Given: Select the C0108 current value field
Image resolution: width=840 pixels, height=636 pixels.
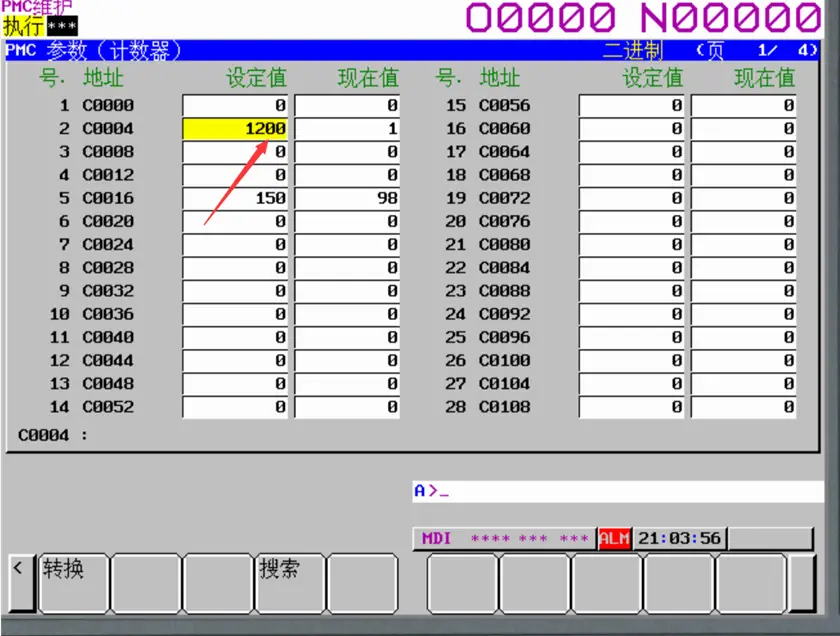Looking at the screenshot, I should tap(743, 407).
